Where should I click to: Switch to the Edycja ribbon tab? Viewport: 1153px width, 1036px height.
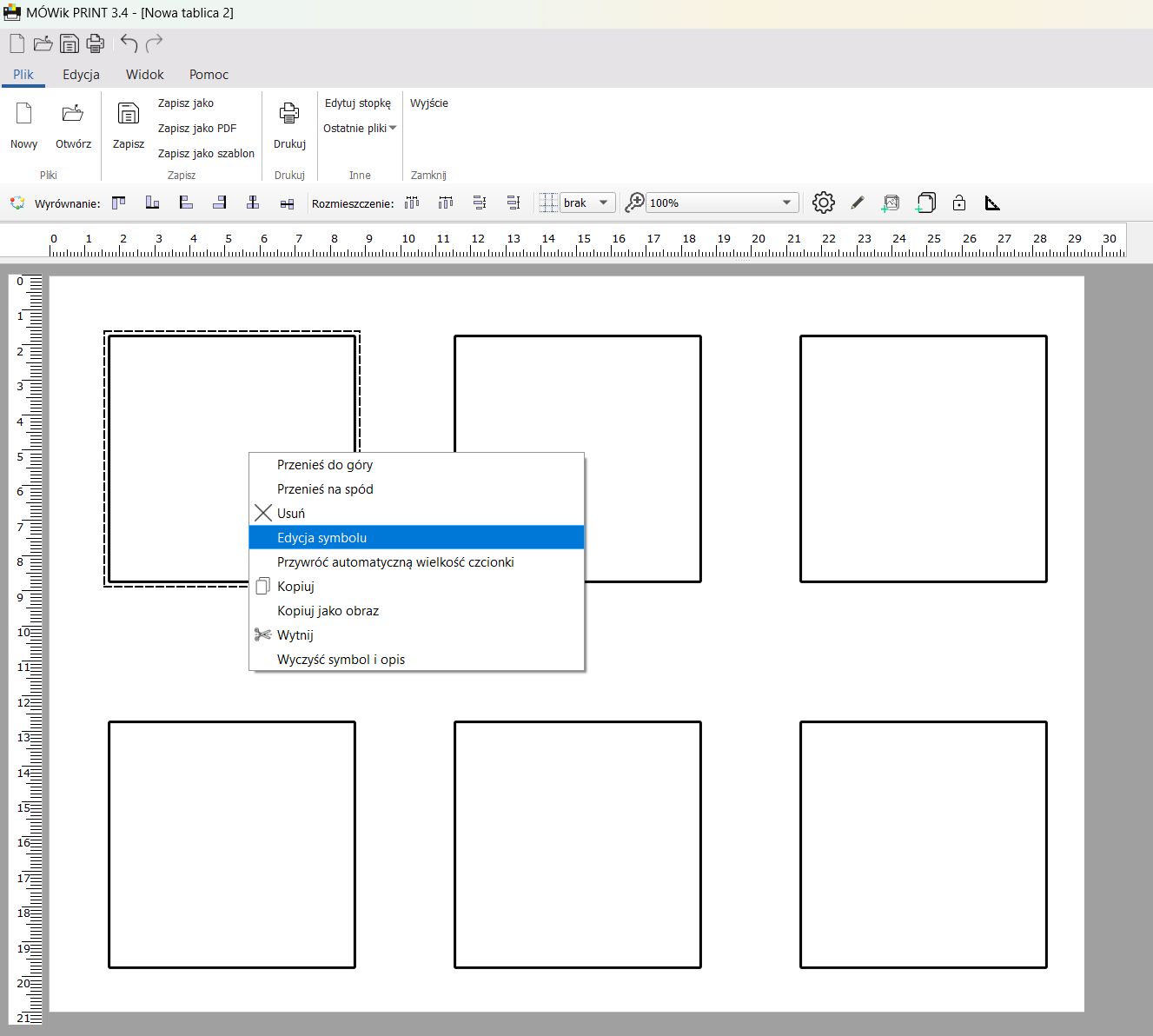tap(81, 75)
